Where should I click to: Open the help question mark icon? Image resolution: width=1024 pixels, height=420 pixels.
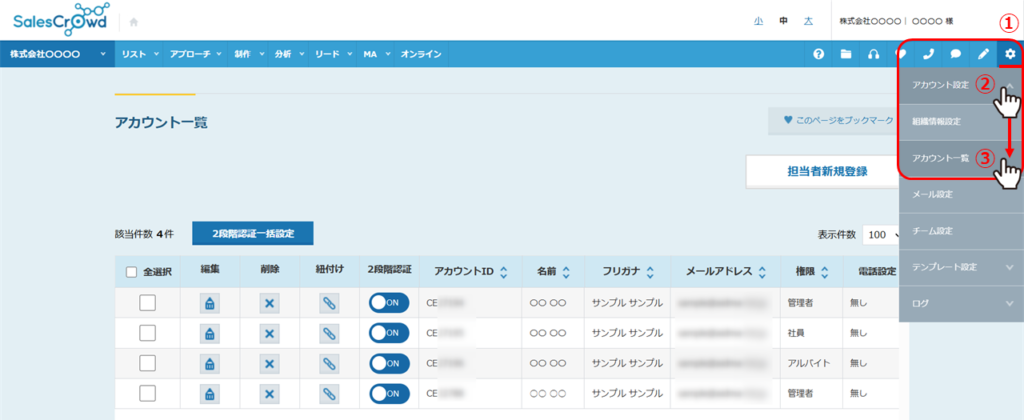tap(818, 54)
